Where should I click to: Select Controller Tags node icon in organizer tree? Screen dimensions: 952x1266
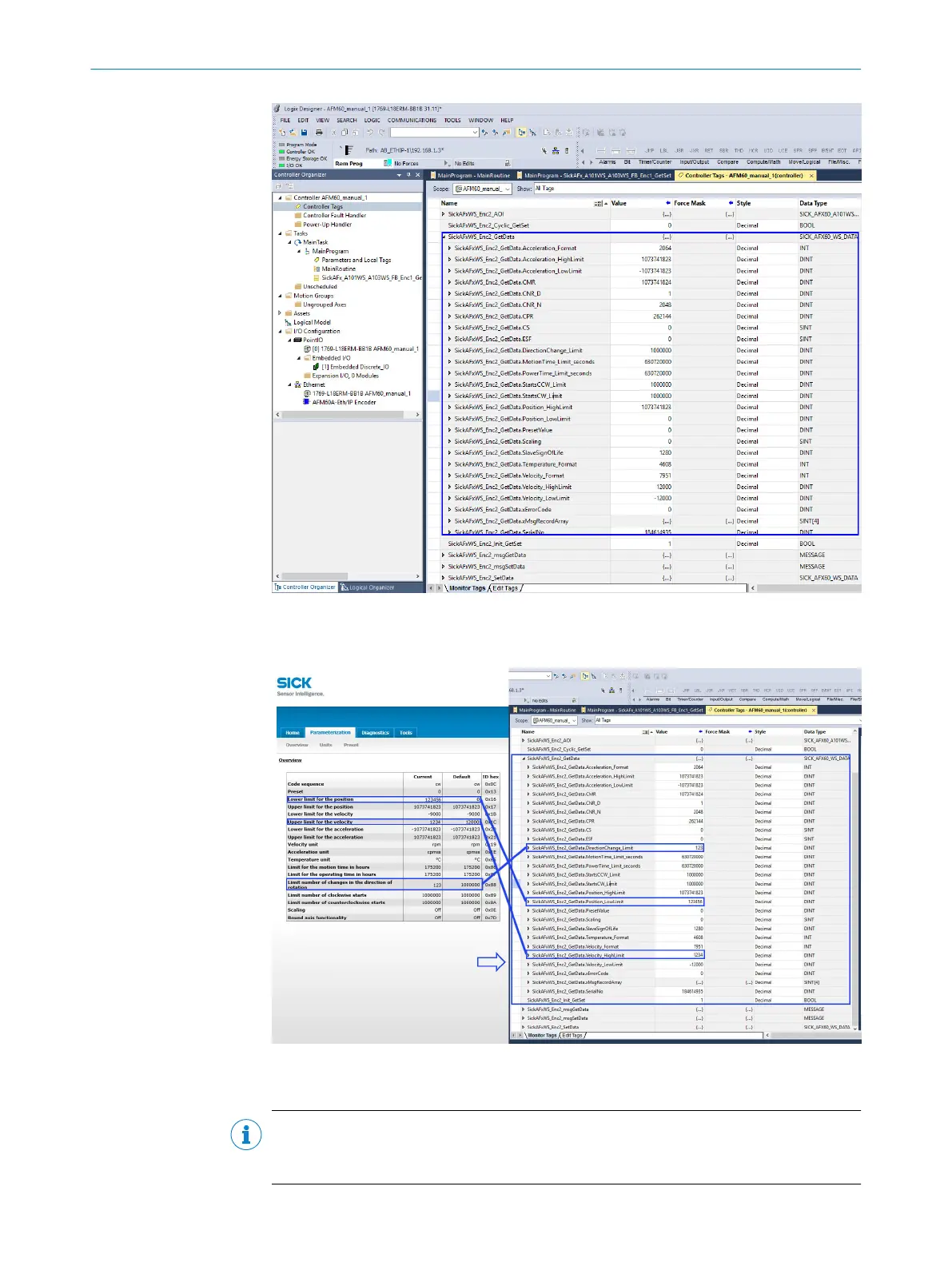298,206
